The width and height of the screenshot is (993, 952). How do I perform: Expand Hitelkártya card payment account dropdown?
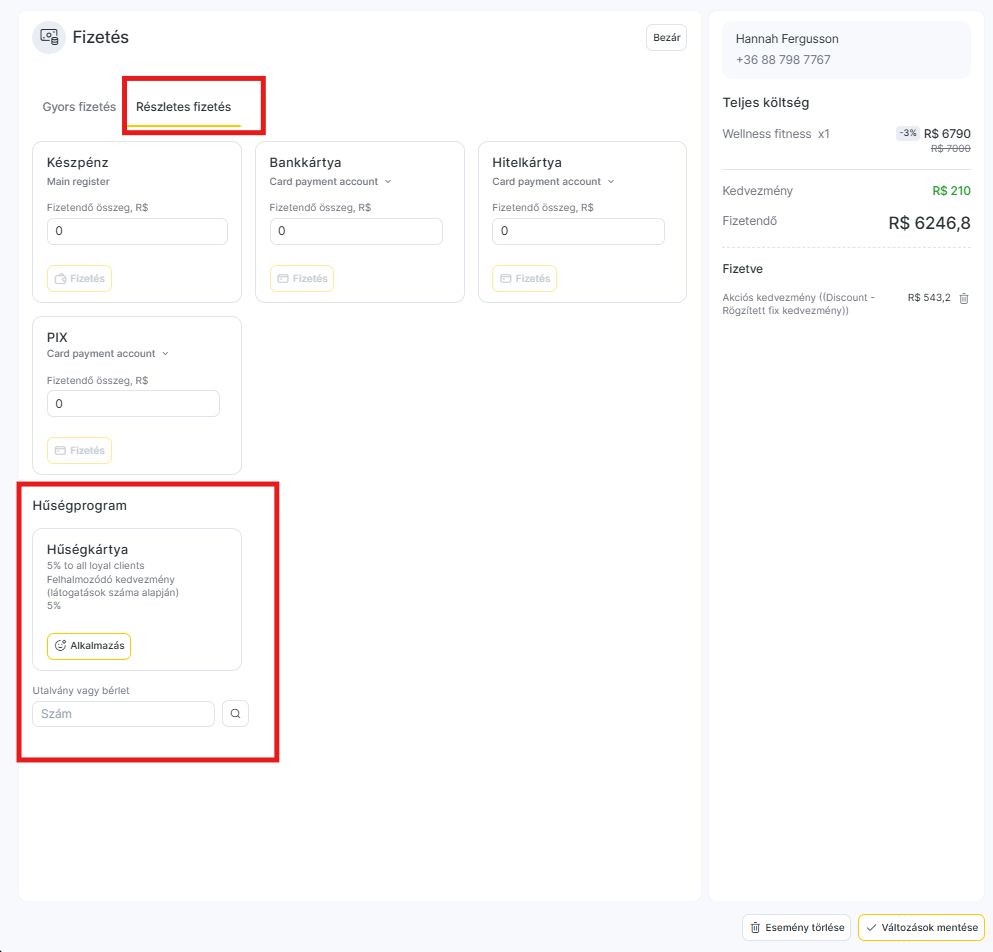click(x=553, y=182)
